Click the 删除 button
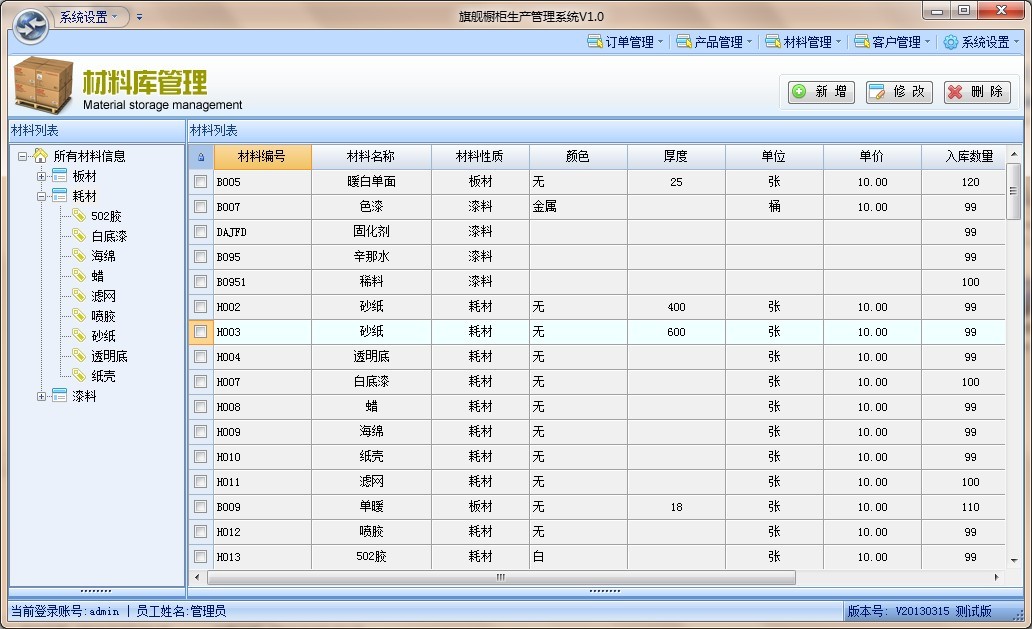This screenshot has width=1032, height=629. coord(977,91)
